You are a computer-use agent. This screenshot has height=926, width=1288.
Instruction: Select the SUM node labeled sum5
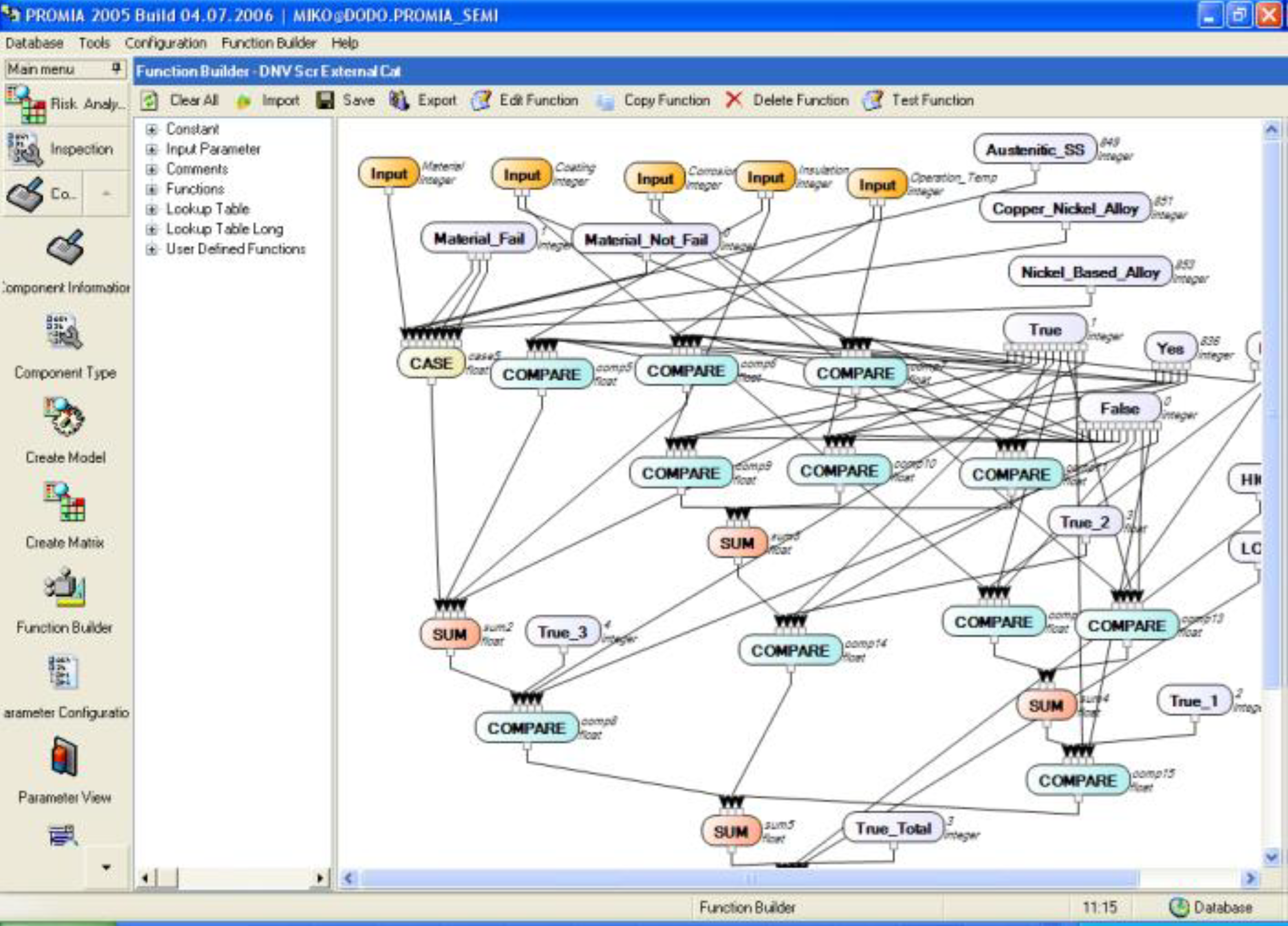pyautogui.click(x=730, y=832)
